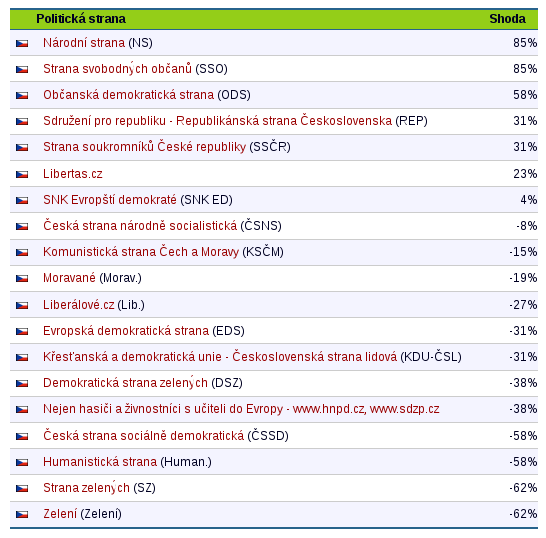The height and width of the screenshot is (538, 546).
Task: Click the flag icon beside Moravané
Action: [x=22, y=279]
